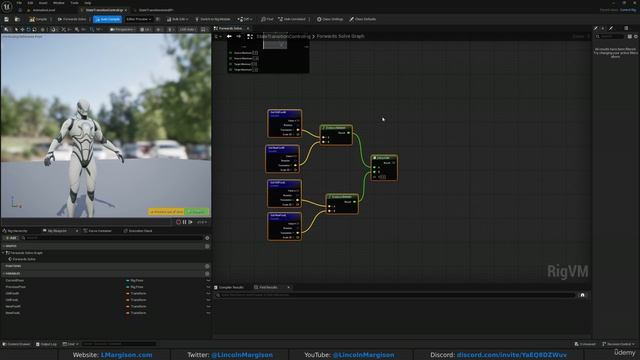Click Forwards Solve Graph breadcrumb
Image resolution: width=640 pixels, height=360 pixels.
coord(340,36)
